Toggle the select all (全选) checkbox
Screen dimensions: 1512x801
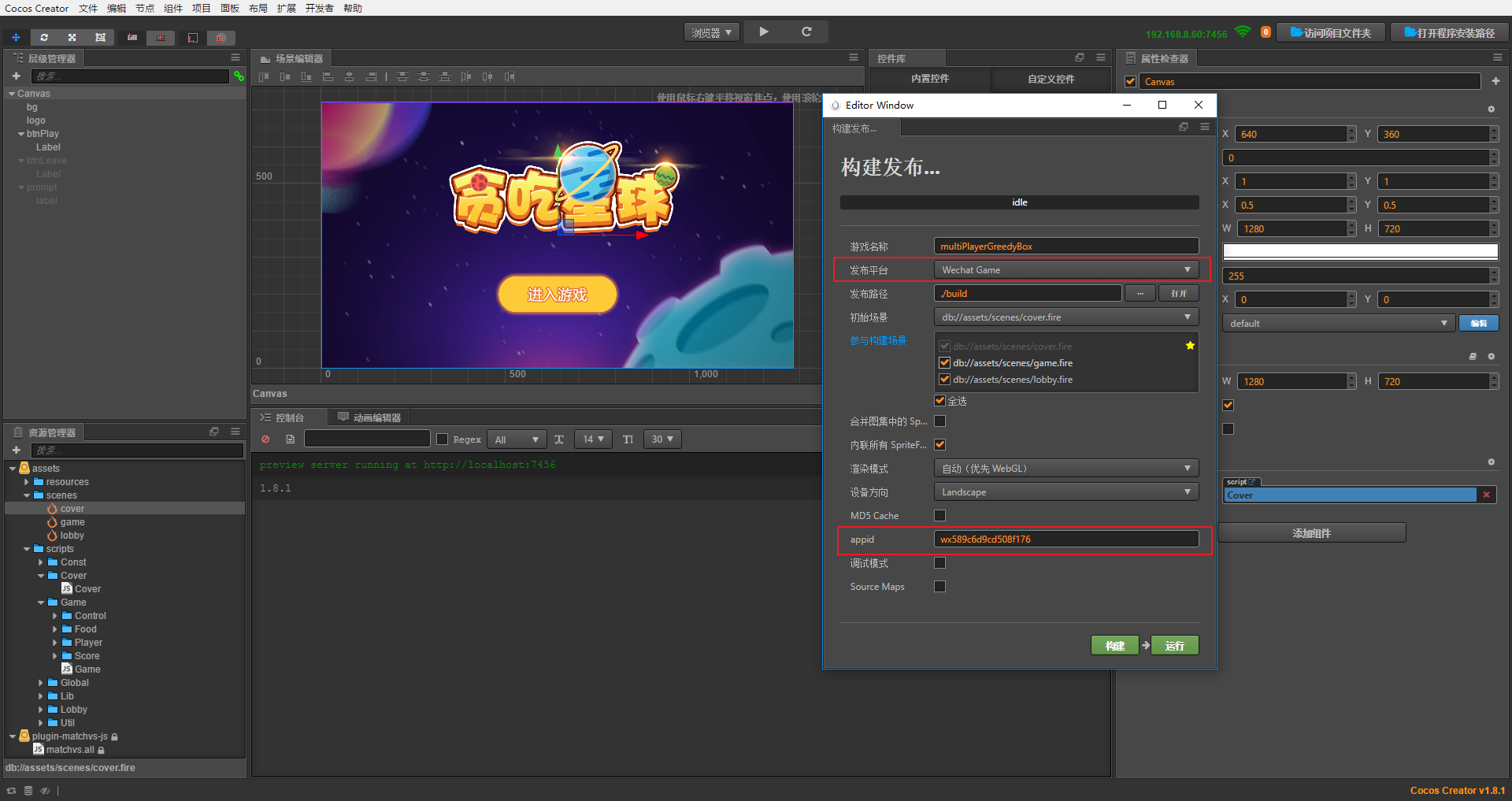click(x=939, y=400)
